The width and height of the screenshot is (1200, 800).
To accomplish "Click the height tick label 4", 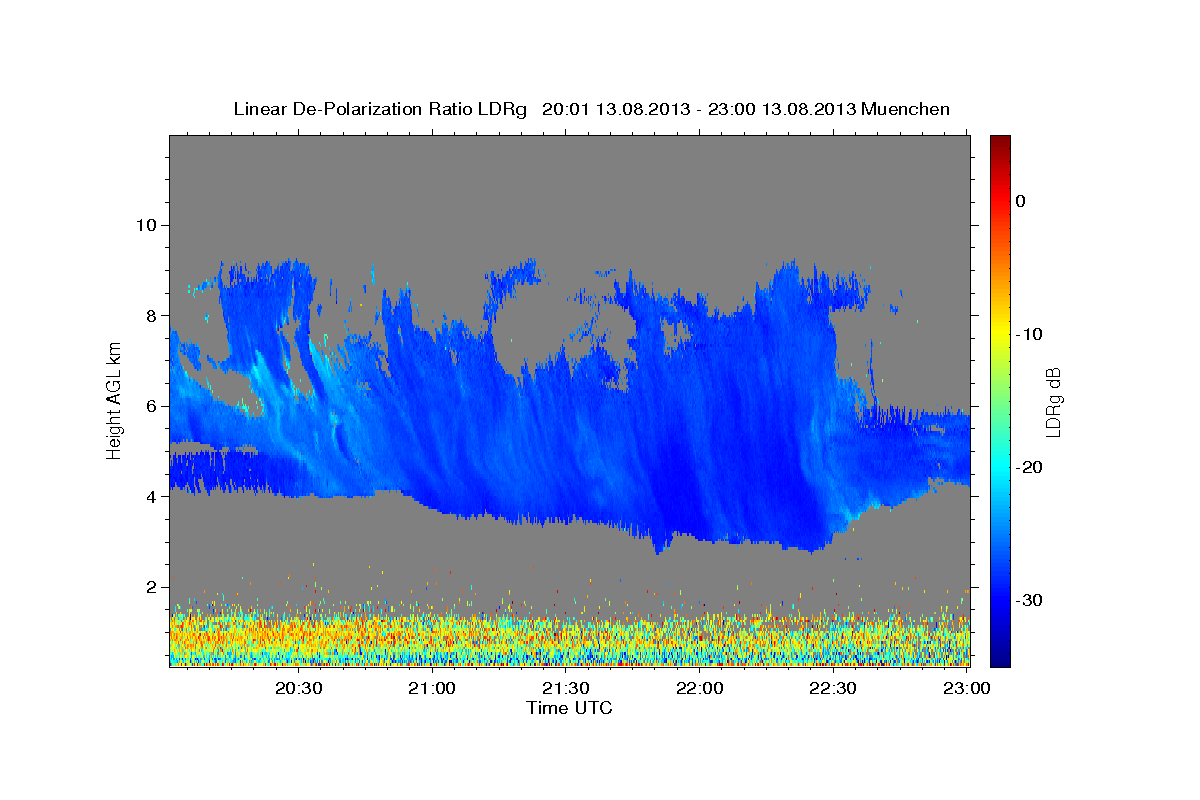I will pyautogui.click(x=150, y=497).
